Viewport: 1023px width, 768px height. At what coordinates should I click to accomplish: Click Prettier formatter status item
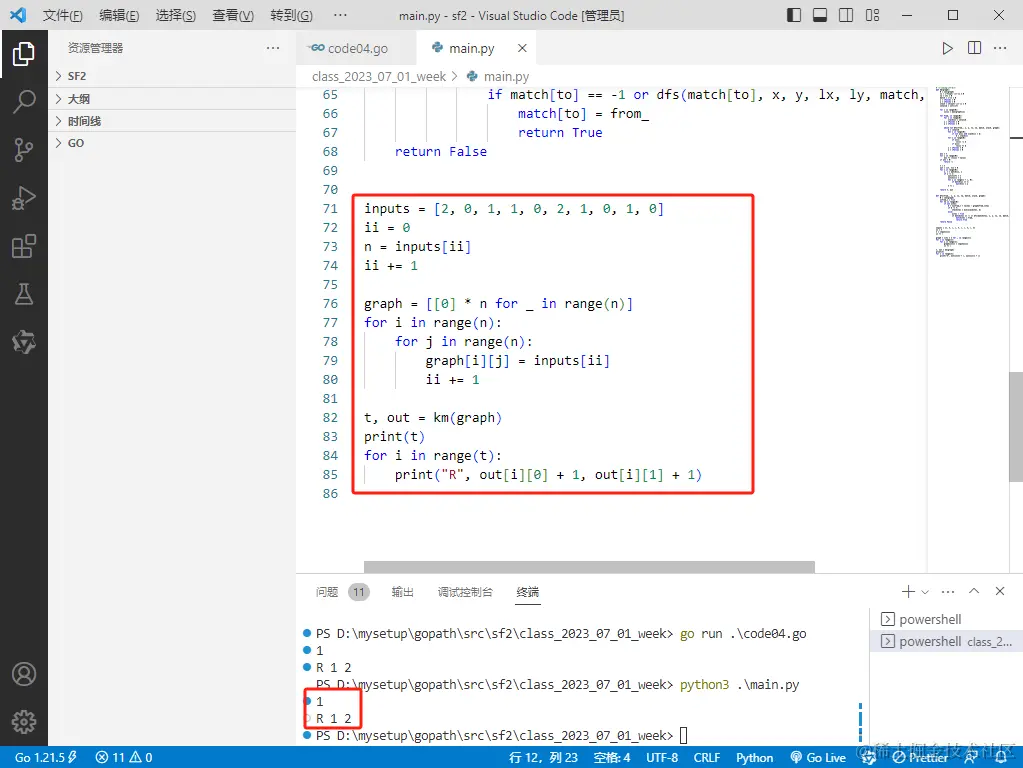pos(920,758)
